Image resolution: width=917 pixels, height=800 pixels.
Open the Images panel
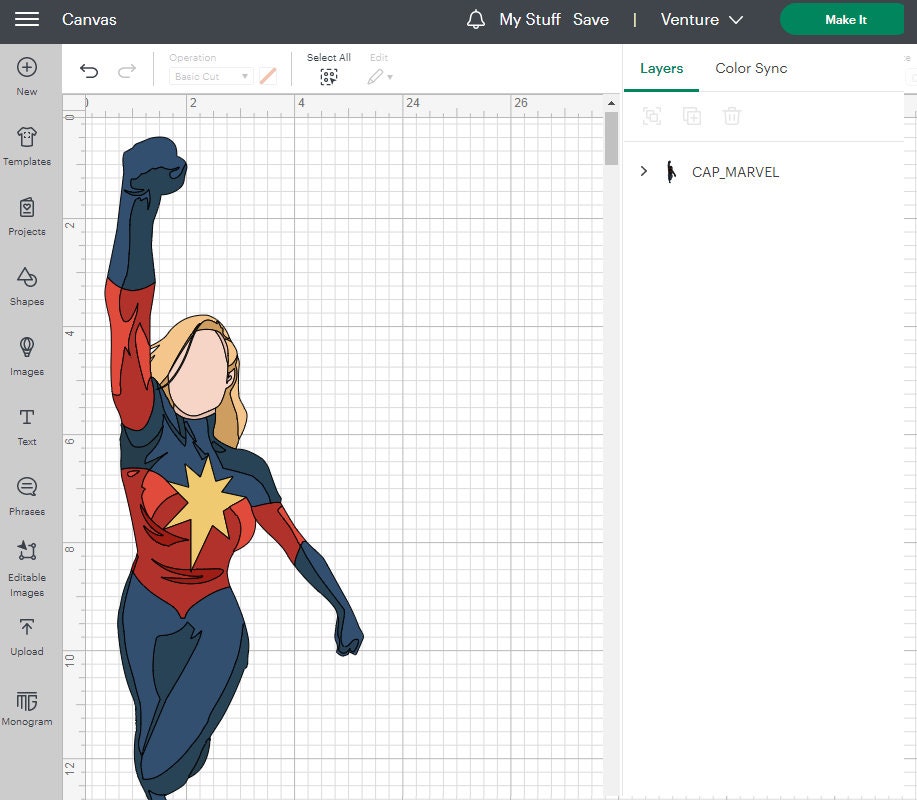26,356
